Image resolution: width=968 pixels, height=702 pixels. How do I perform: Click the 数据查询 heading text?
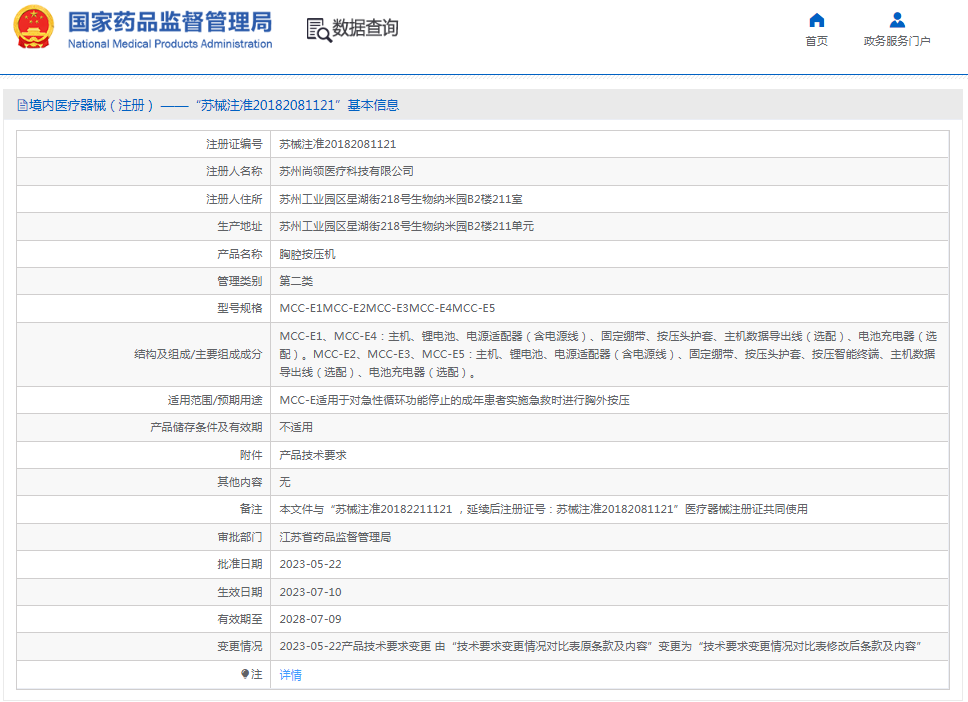pos(365,29)
